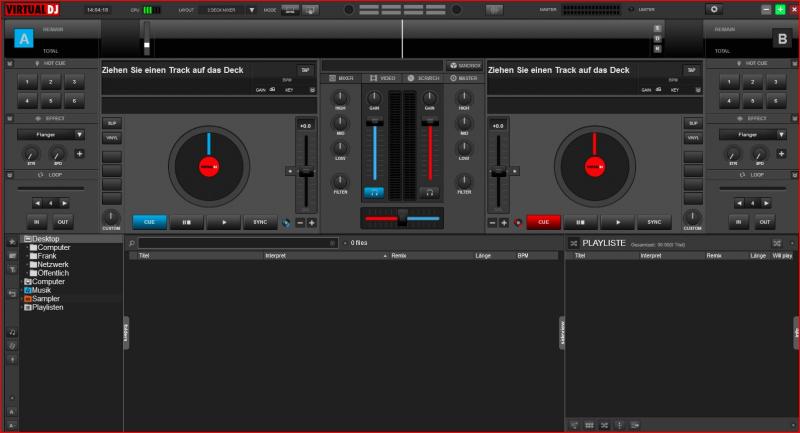Screen dimensions: 800x433
Task: Switch to the SCRATCH tab in mixer
Action: pos(423,77)
